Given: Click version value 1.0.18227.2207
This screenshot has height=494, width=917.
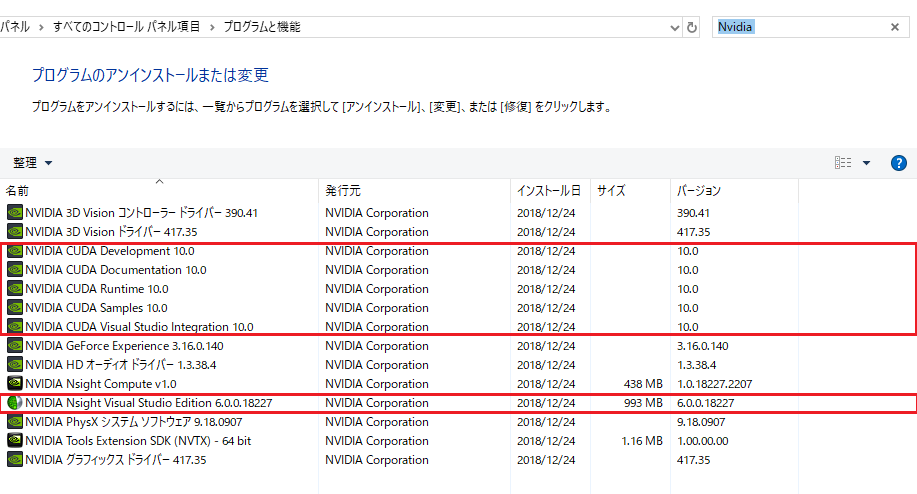Looking at the screenshot, I should (714, 384).
